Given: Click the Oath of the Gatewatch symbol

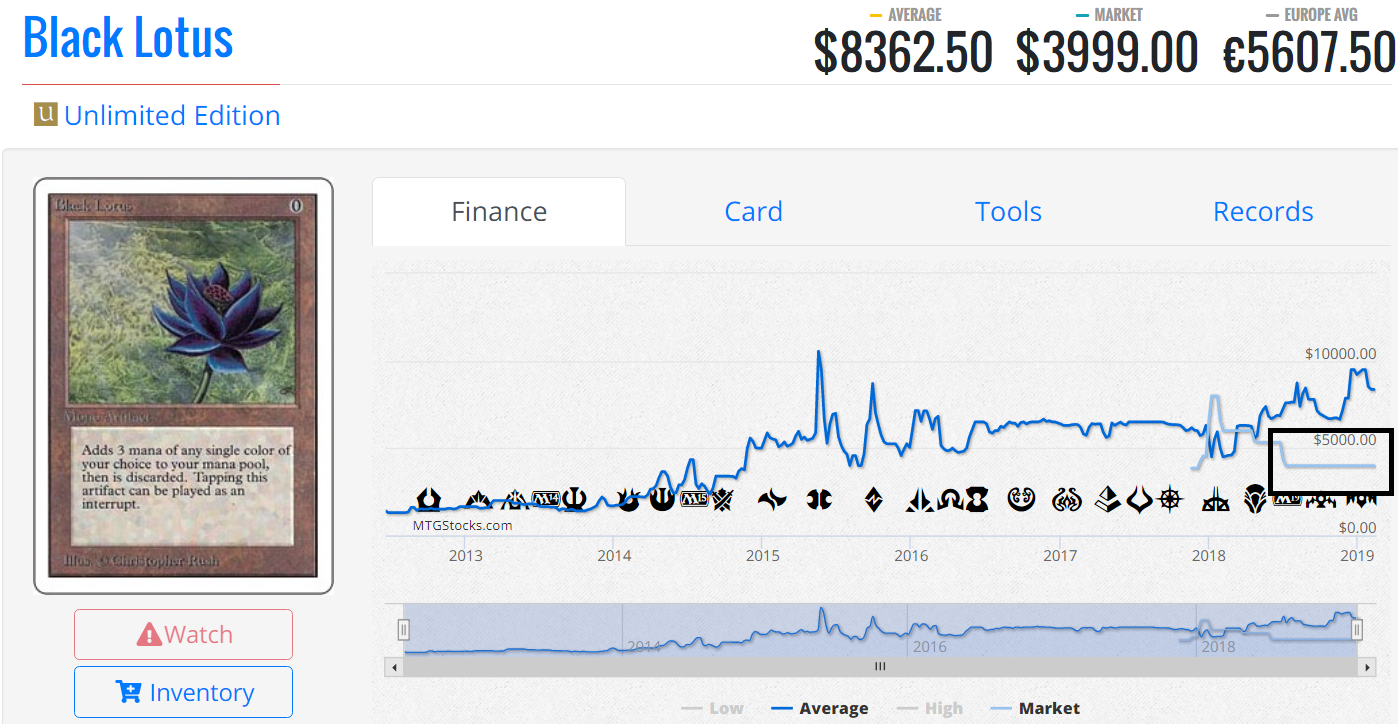Looking at the screenshot, I should pyautogui.click(x=918, y=499).
